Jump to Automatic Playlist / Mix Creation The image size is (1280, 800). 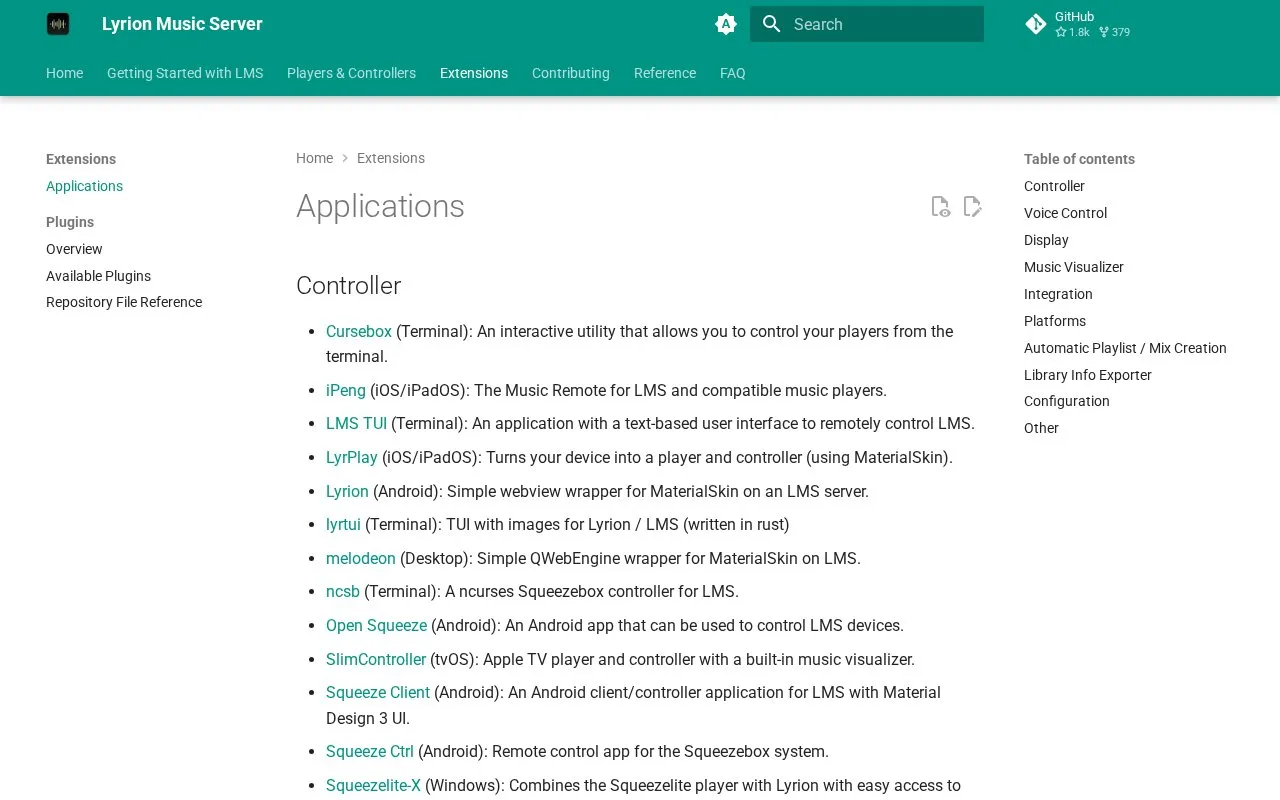tap(1125, 348)
